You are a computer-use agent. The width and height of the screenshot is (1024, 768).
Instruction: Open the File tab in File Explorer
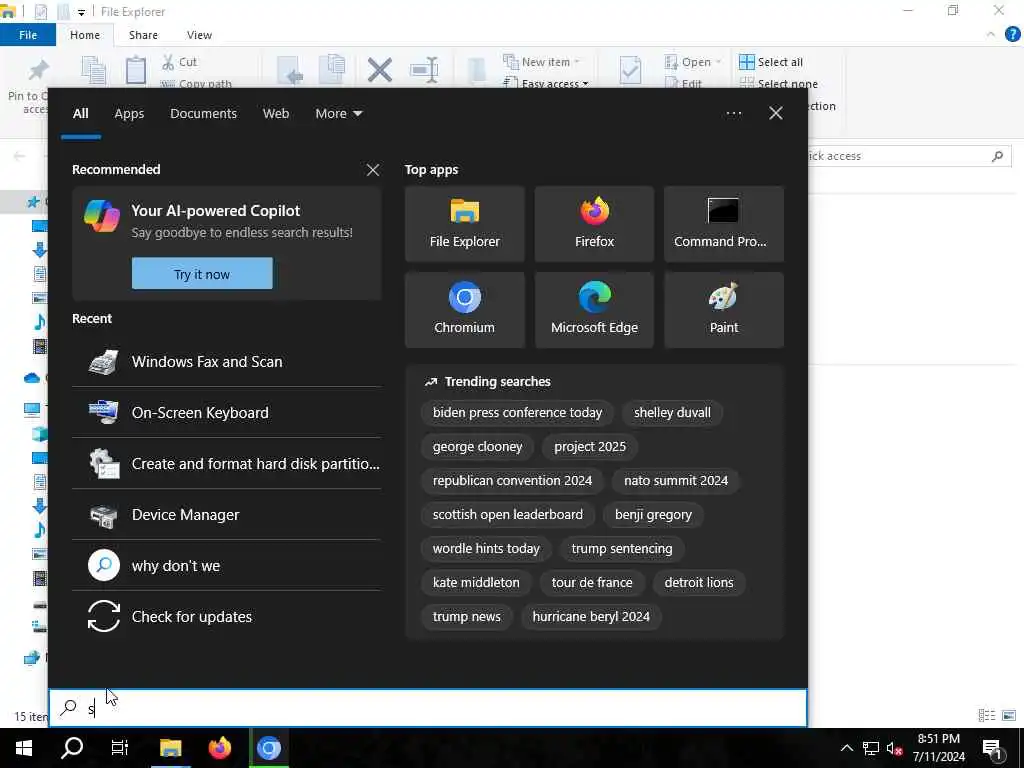pos(28,35)
